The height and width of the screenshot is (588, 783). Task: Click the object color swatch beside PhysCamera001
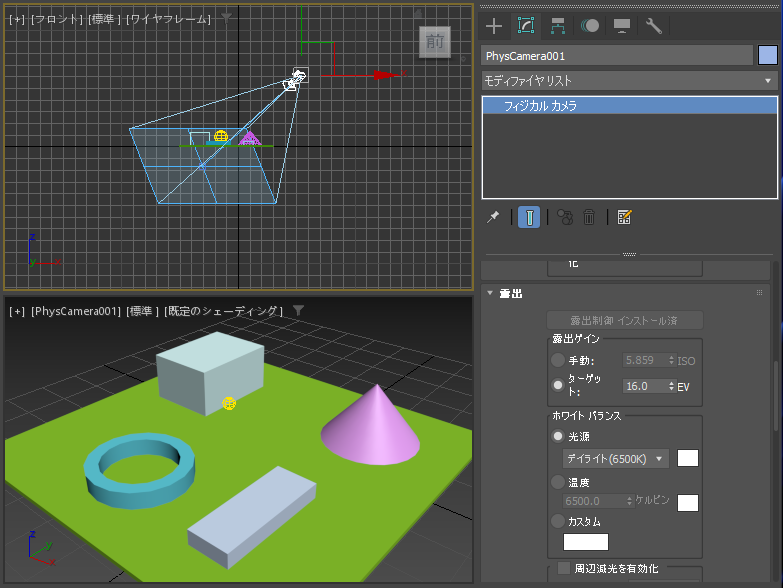768,55
